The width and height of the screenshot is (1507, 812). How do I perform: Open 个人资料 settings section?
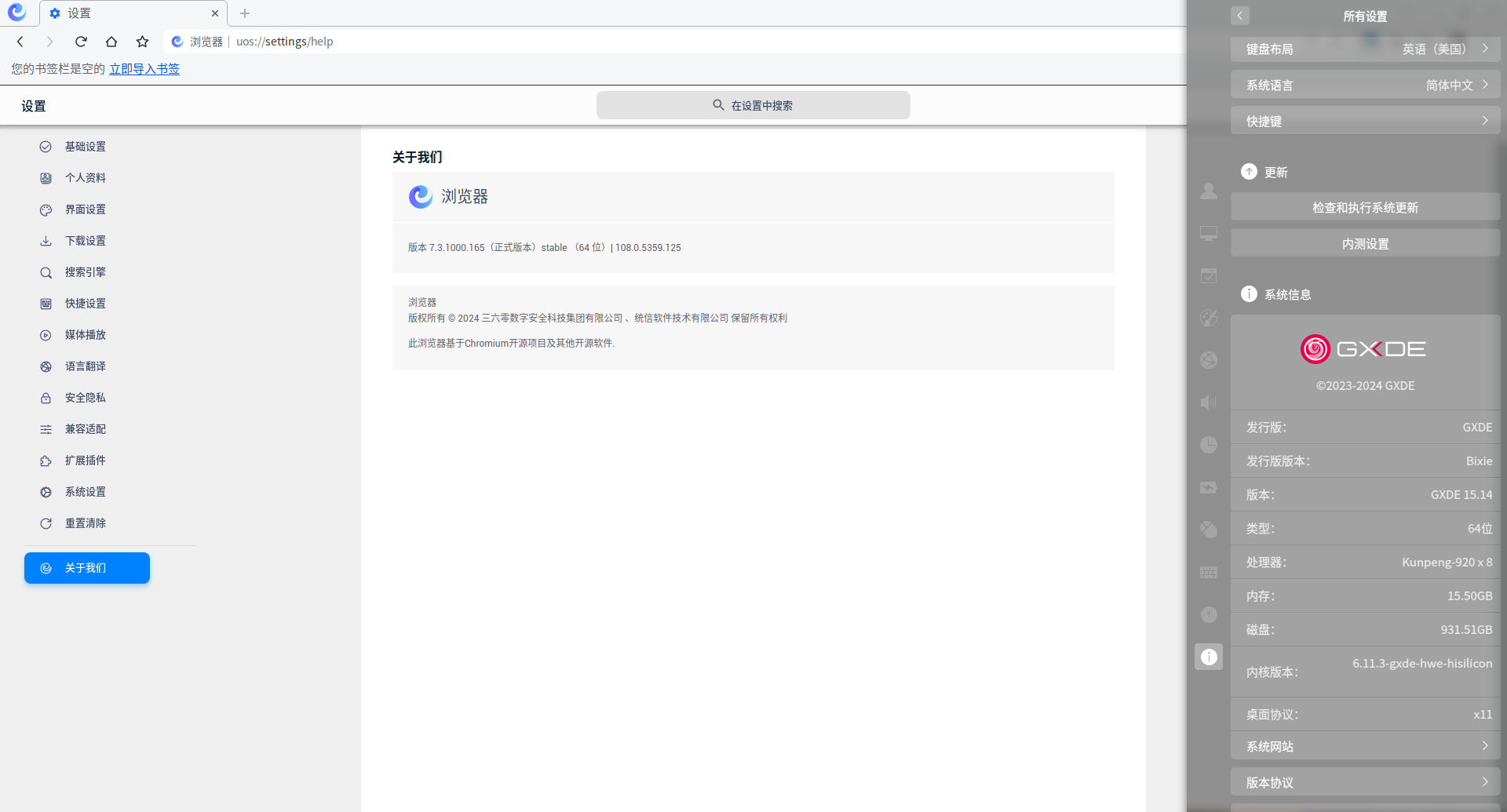86,178
